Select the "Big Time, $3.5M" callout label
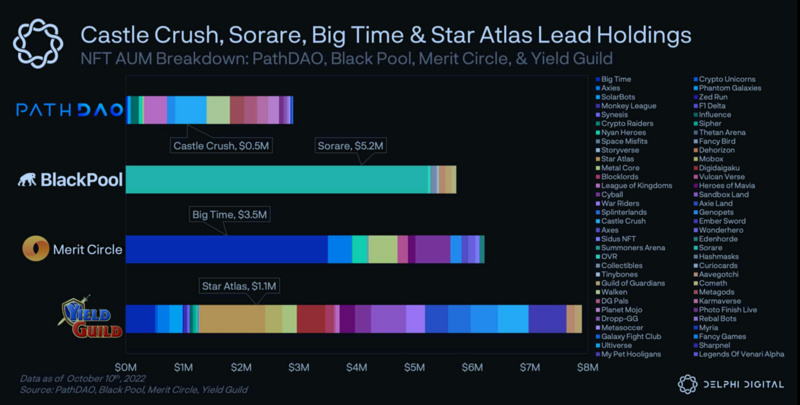 (226, 213)
